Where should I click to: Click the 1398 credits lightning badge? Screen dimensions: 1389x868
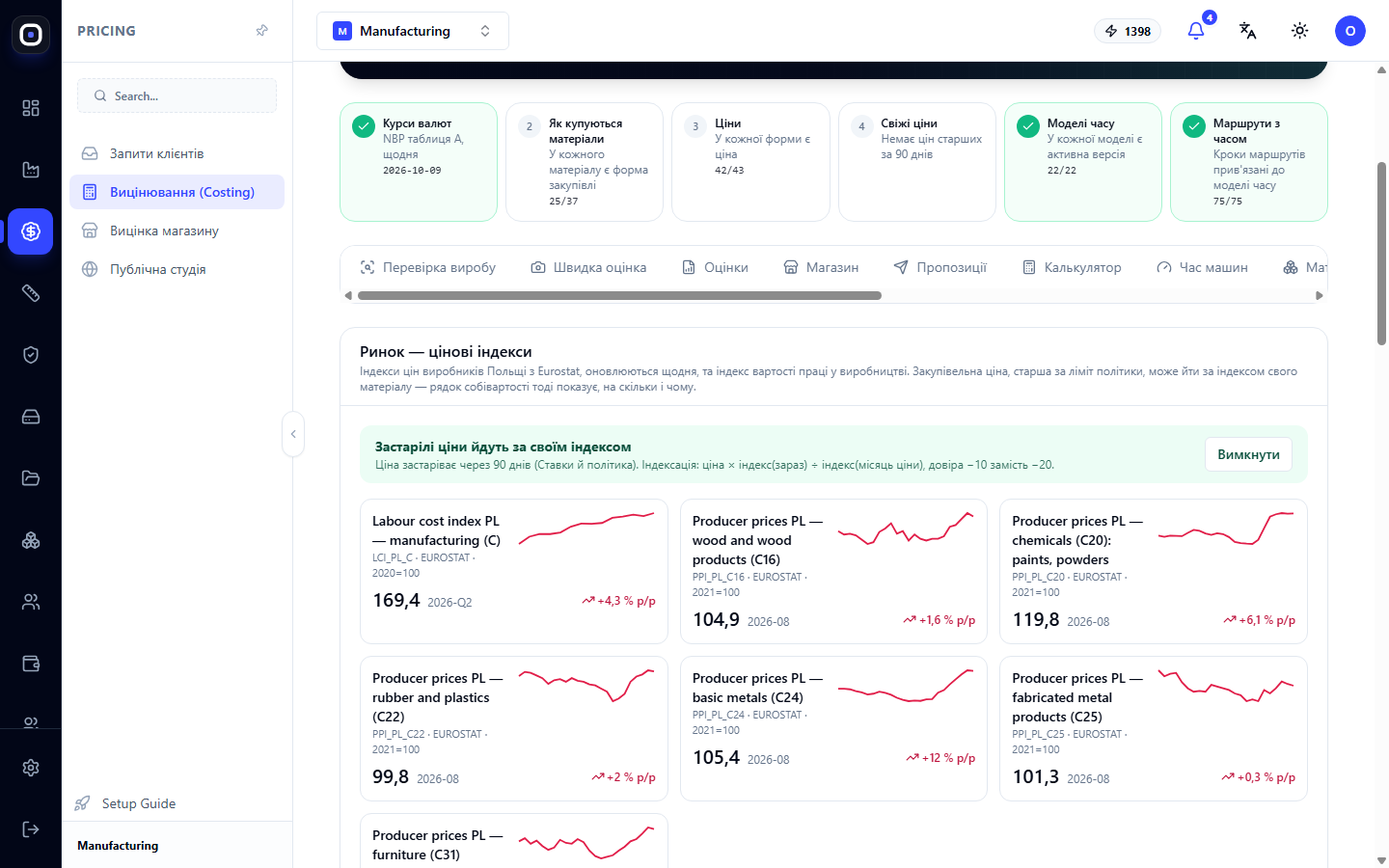1128,31
